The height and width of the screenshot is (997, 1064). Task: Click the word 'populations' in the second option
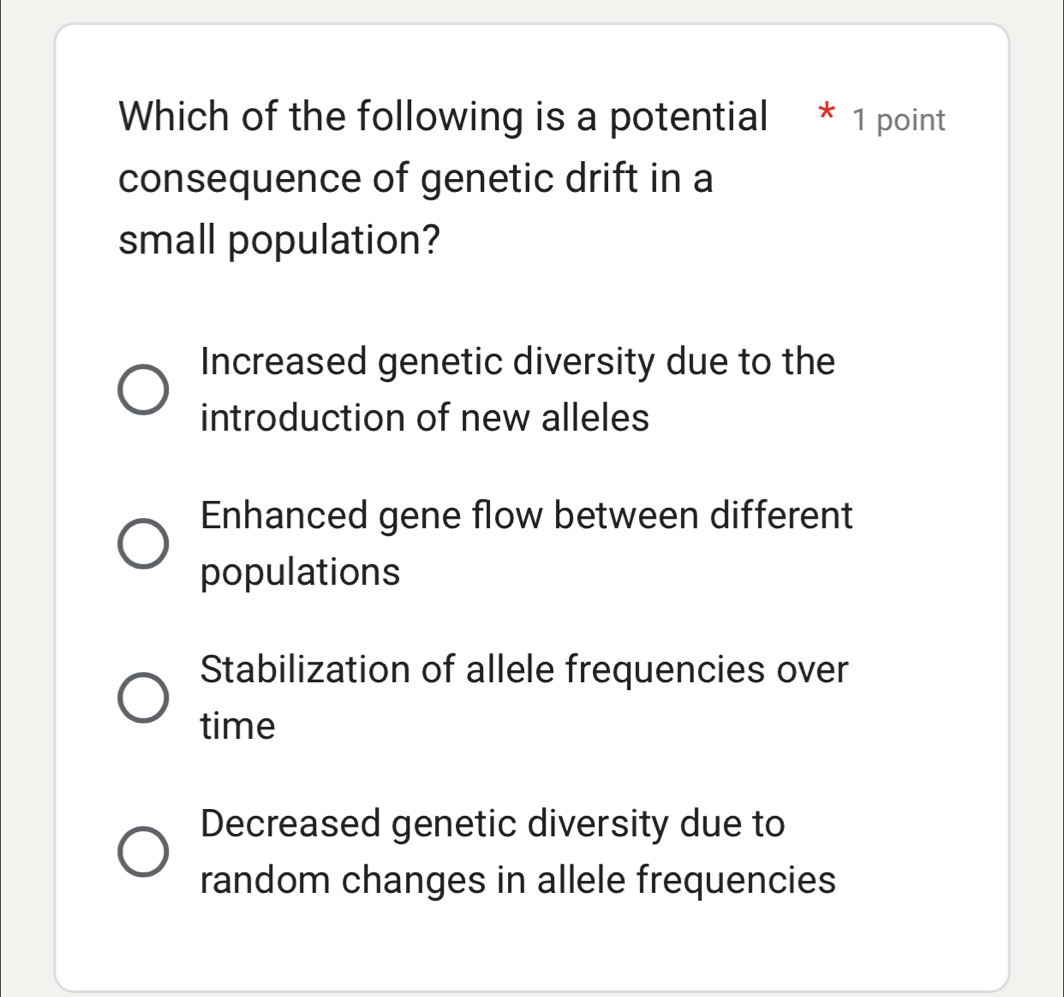coord(300,572)
